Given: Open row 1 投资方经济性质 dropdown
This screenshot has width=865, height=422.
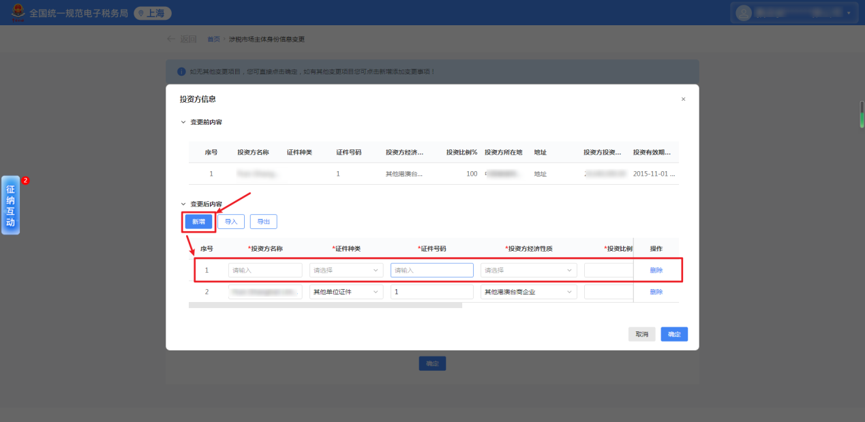Looking at the screenshot, I should pos(528,270).
